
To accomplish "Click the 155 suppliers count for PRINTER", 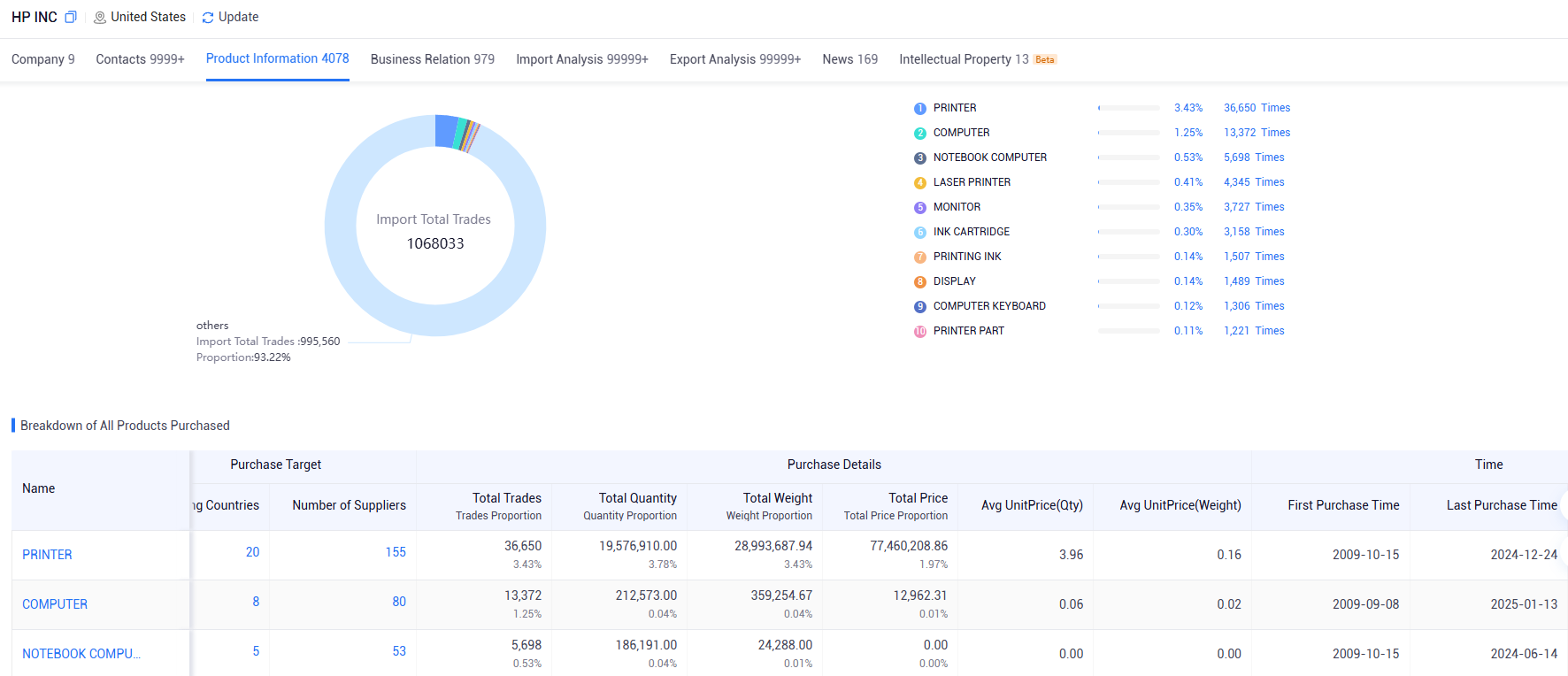I will (396, 552).
